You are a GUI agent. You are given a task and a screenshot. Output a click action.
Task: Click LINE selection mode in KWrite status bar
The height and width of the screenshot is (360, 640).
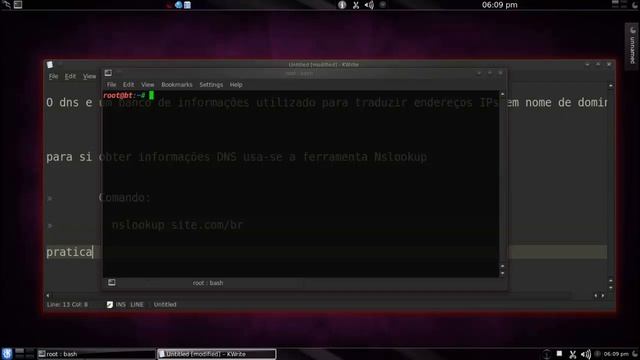click(x=137, y=304)
